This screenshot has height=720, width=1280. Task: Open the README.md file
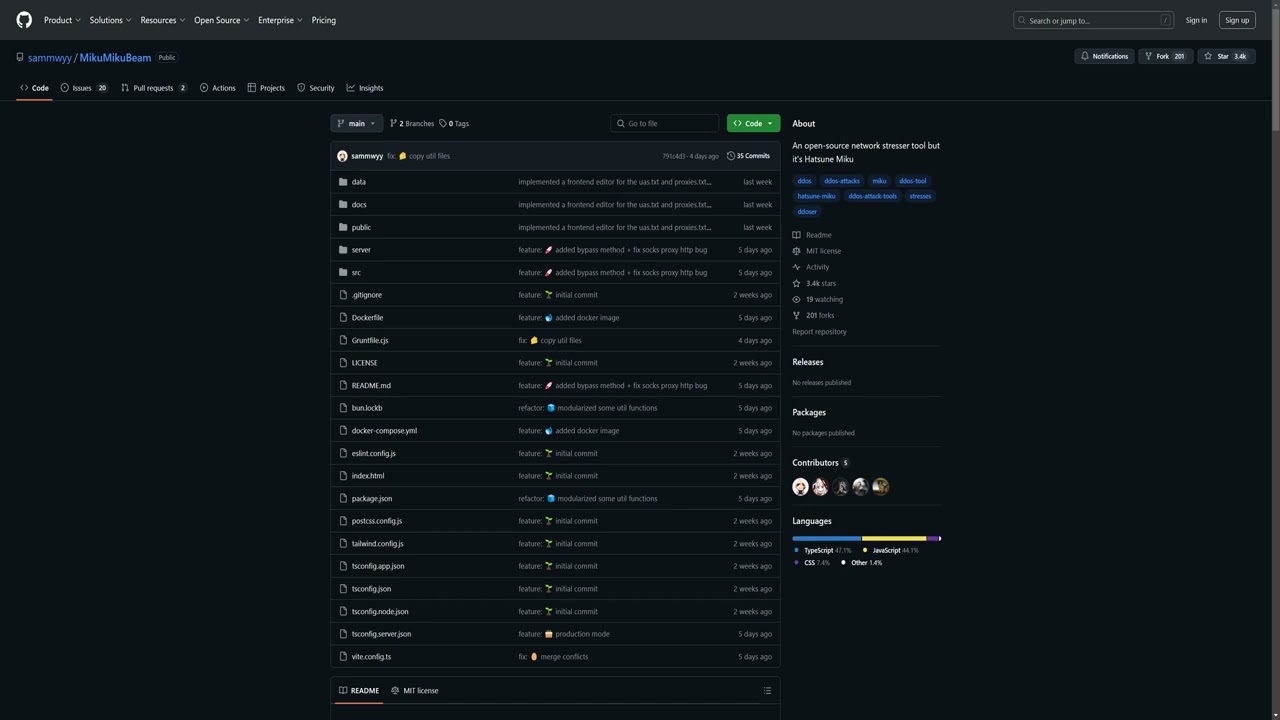pos(371,386)
